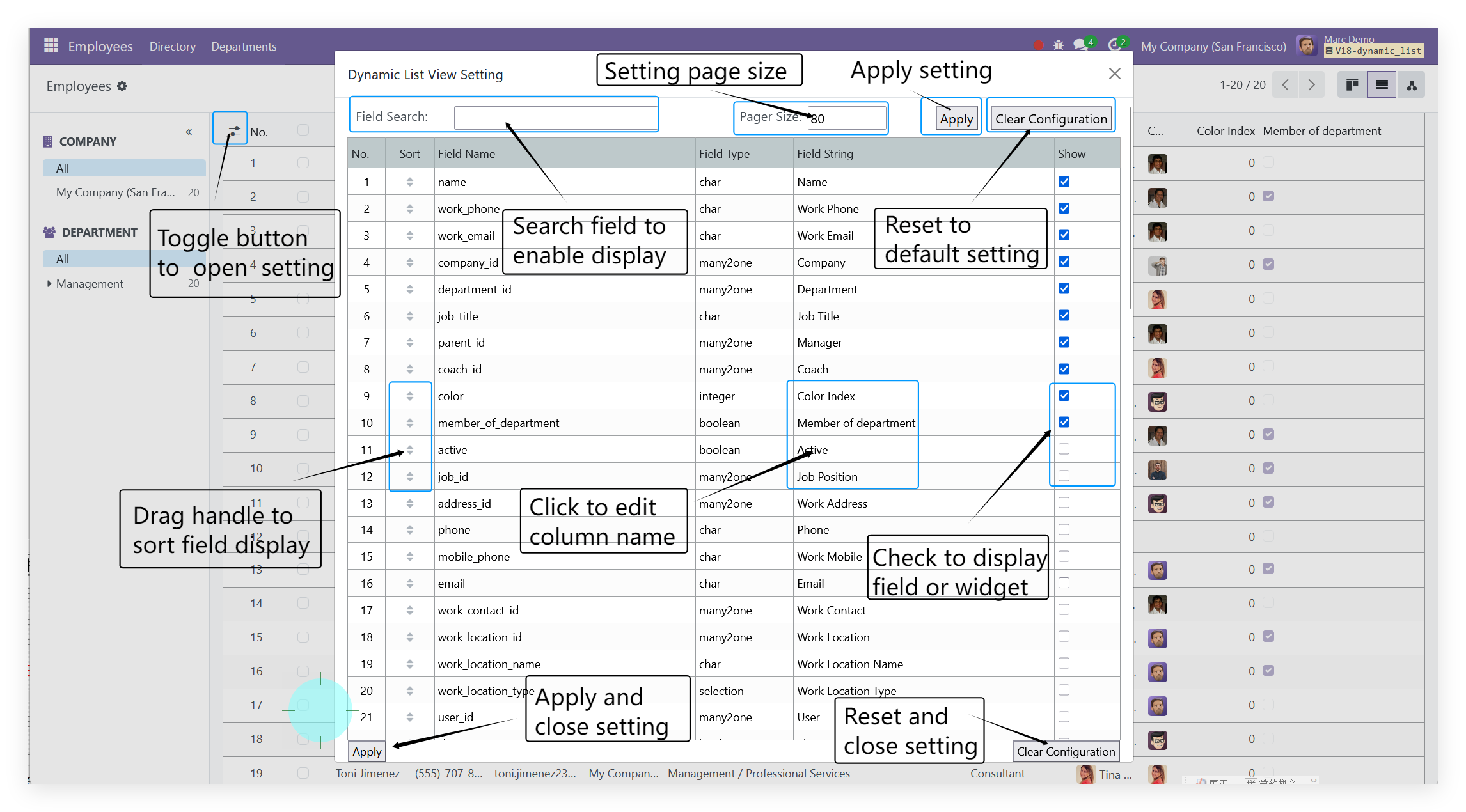Open the conversations chat icon with badge 4

pyautogui.click(x=1081, y=45)
